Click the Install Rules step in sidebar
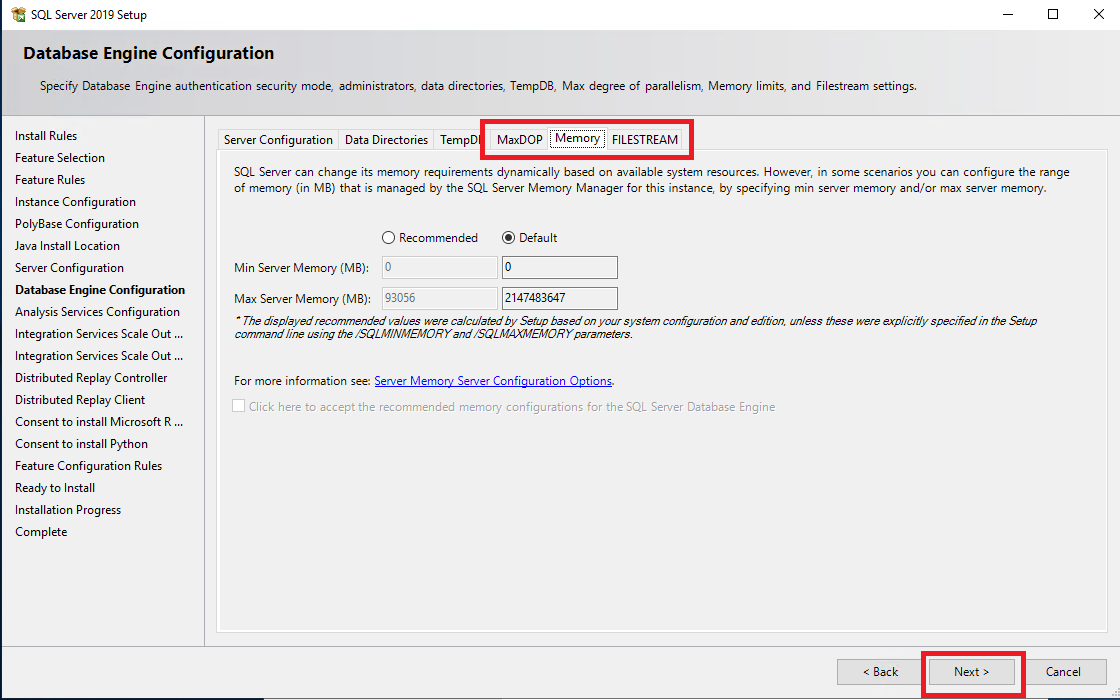The image size is (1120, 700). 46,136
